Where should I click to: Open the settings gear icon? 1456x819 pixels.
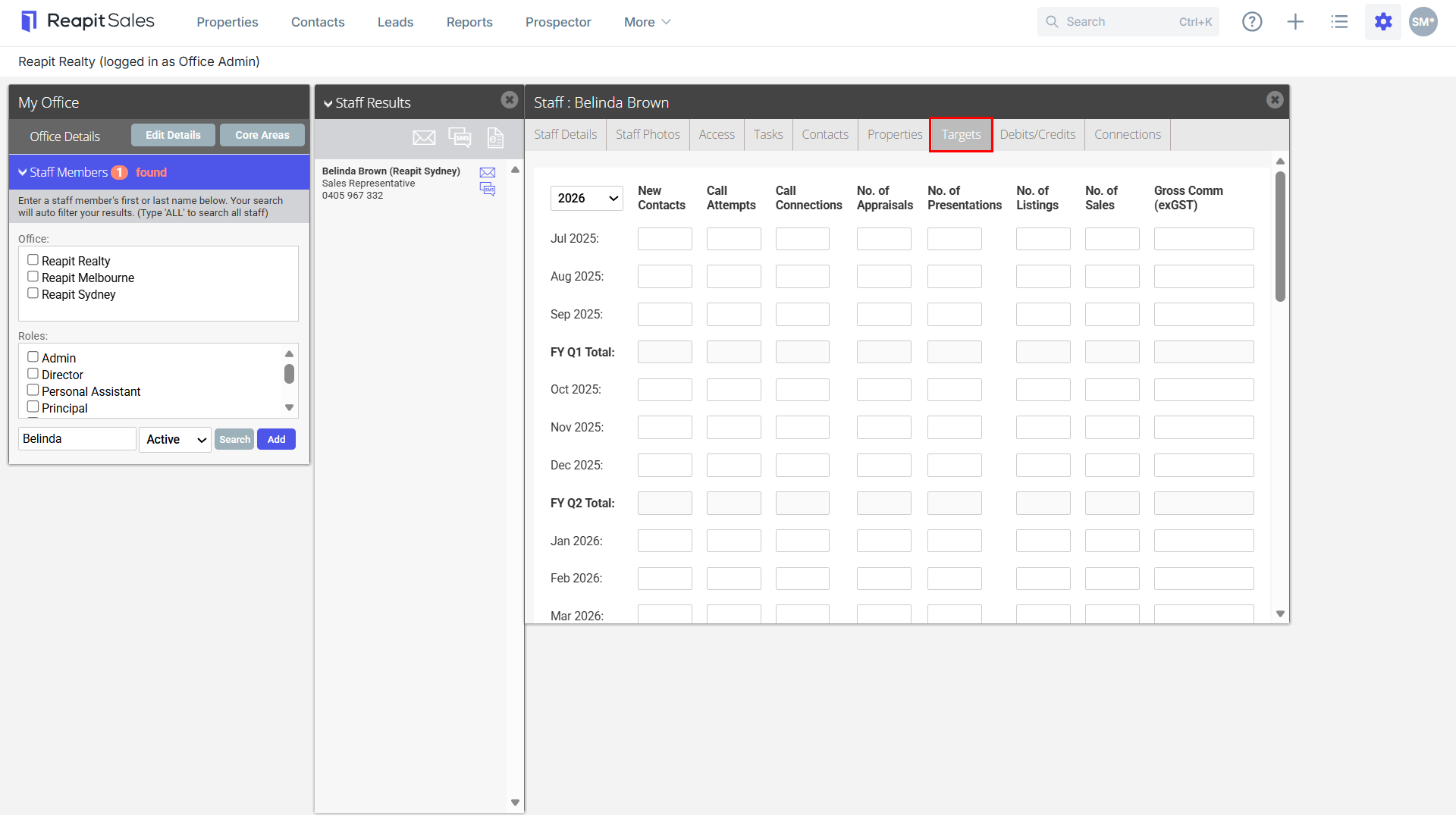pyautogui.click(x=1383, y=22)
